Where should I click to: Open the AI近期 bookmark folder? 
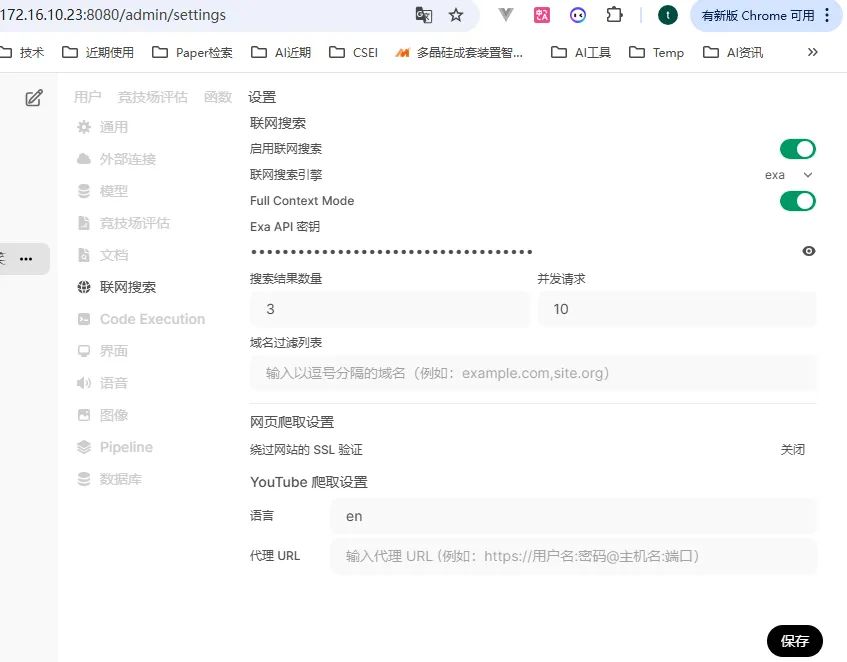[x=281, y=52]
